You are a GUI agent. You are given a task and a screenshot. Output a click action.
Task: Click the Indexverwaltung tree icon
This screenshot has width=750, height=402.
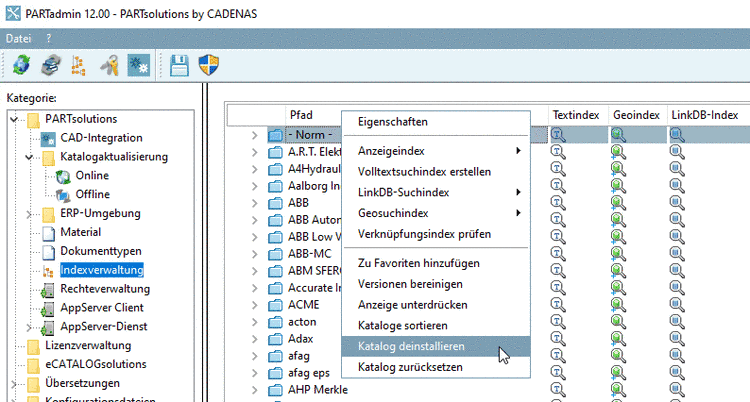48,271
